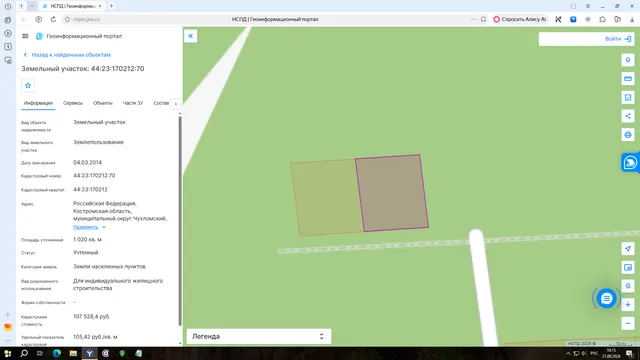The width and height of the screenshot is (640, 360).
Task: Zoom in the map with plus button
Action: click(x=628, y=304)
